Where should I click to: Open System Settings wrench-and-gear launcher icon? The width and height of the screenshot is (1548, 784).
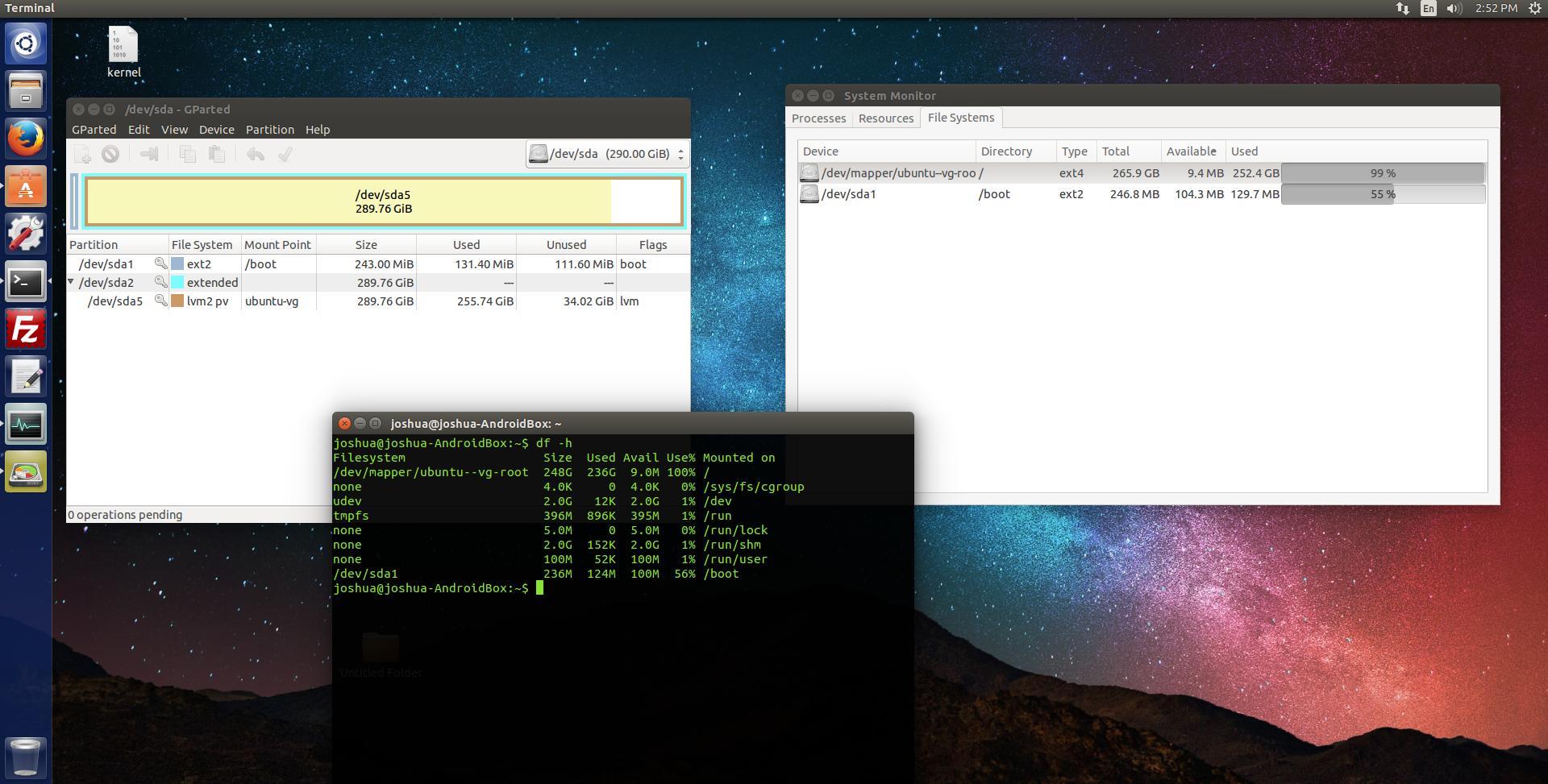(26, 234)
